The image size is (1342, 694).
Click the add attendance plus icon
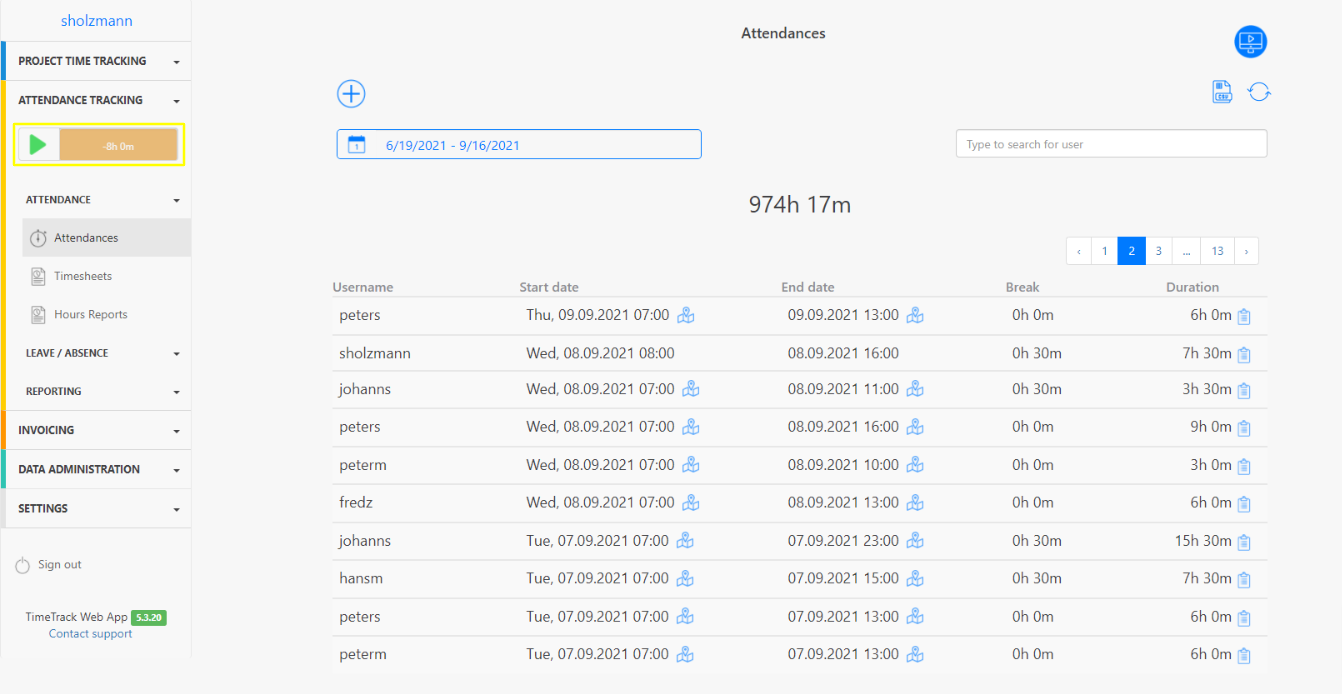(351, 94)
